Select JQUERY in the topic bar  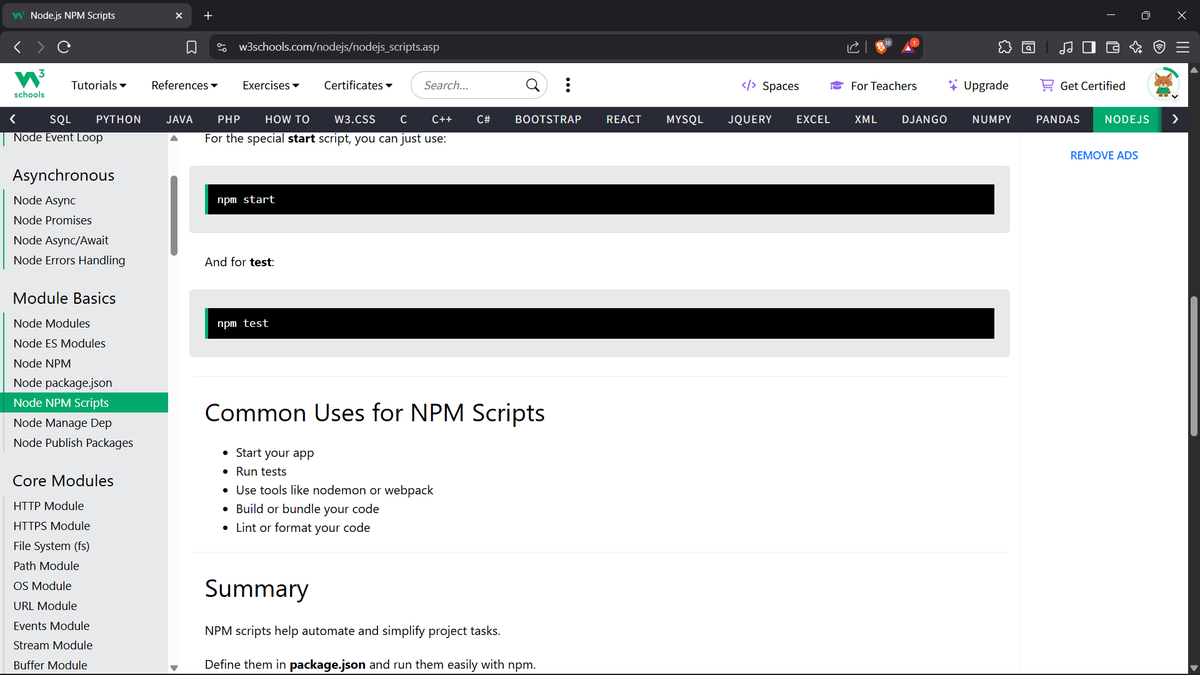click(750, 119)
